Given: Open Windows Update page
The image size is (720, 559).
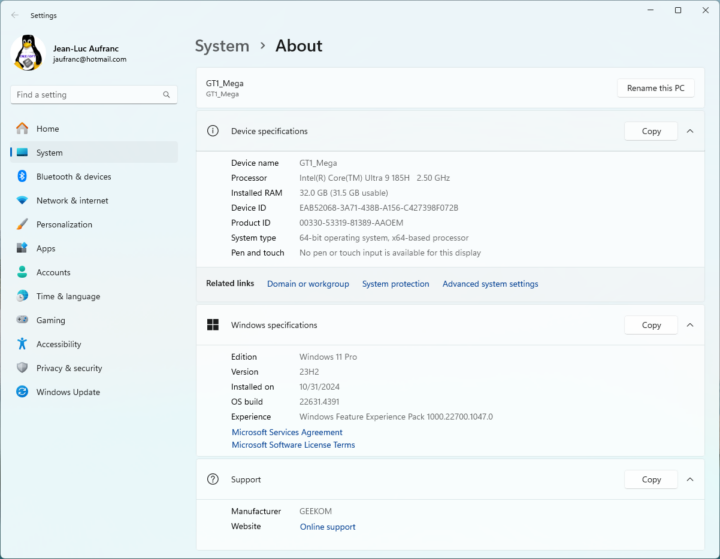Looking at the screenshot, I should click(94, 391).
